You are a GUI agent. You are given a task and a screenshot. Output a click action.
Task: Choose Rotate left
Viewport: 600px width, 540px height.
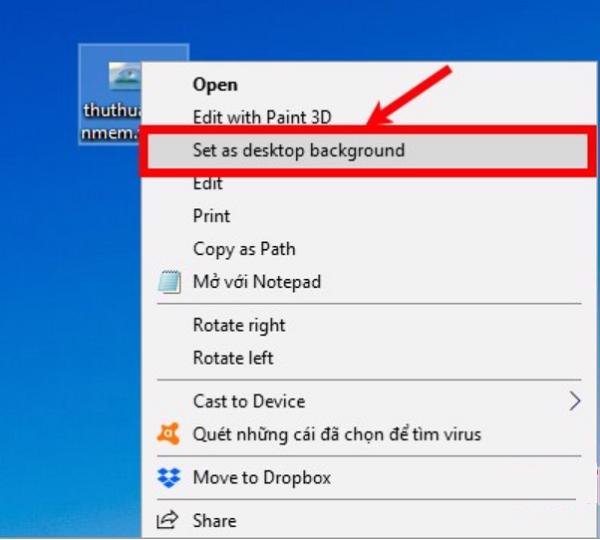(x=233, y=358)
